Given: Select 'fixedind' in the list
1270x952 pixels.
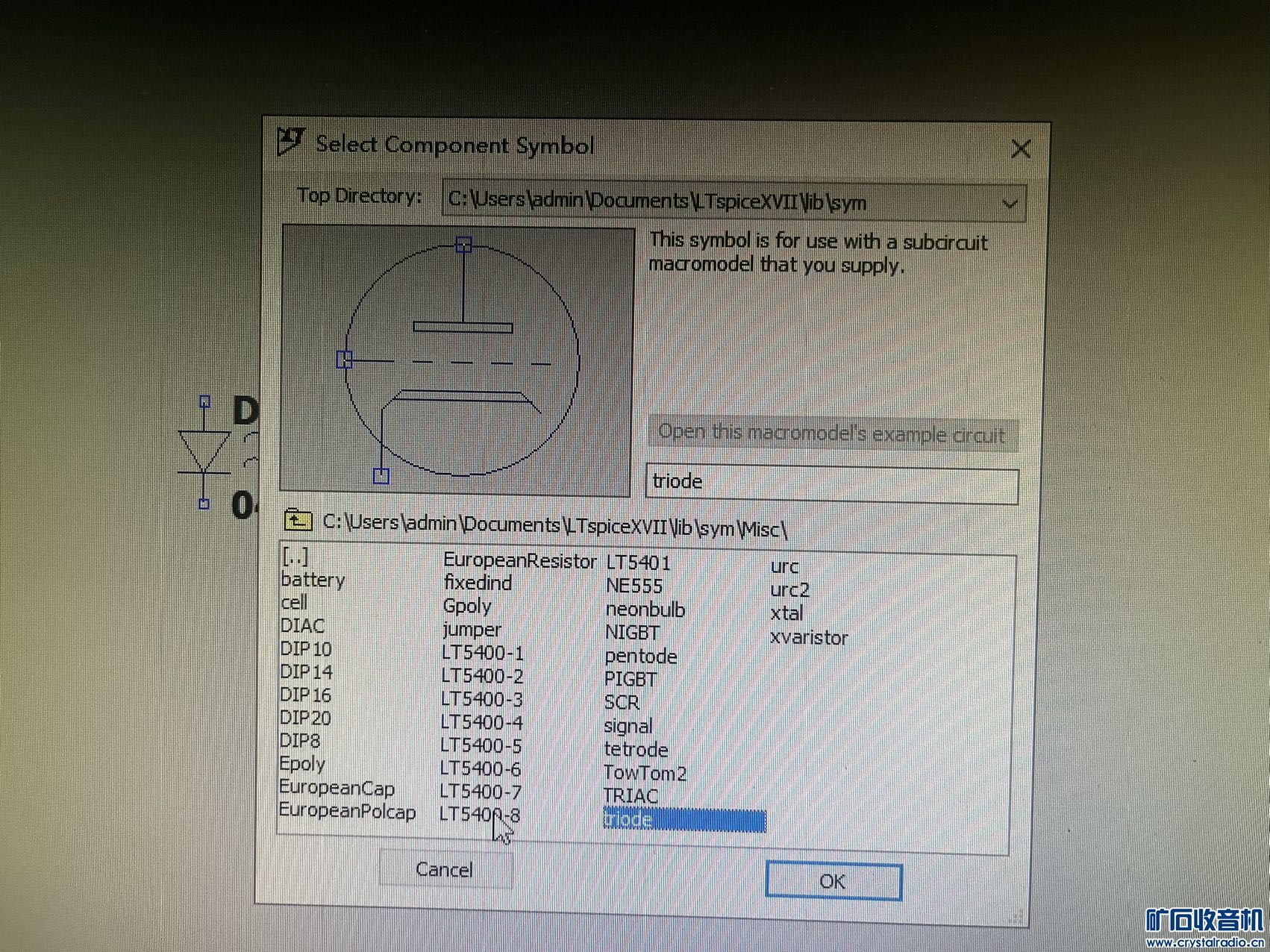Looking at the screenshot, I should click(x=478, y=583).
